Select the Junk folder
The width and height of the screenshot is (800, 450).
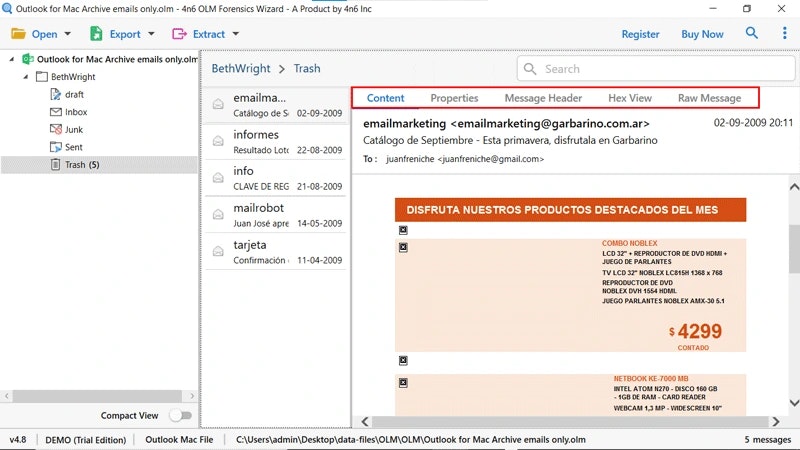click(74, 130)
